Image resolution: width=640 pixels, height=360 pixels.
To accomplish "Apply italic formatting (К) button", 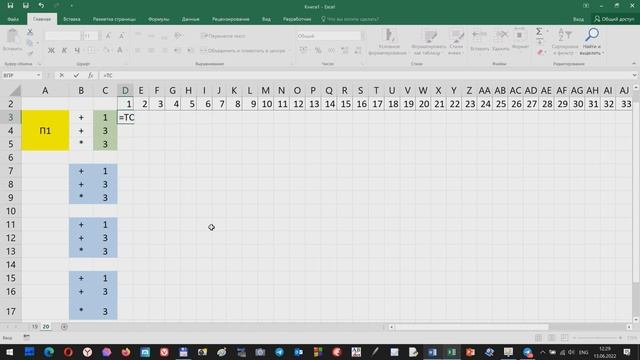I will point(64,50).
